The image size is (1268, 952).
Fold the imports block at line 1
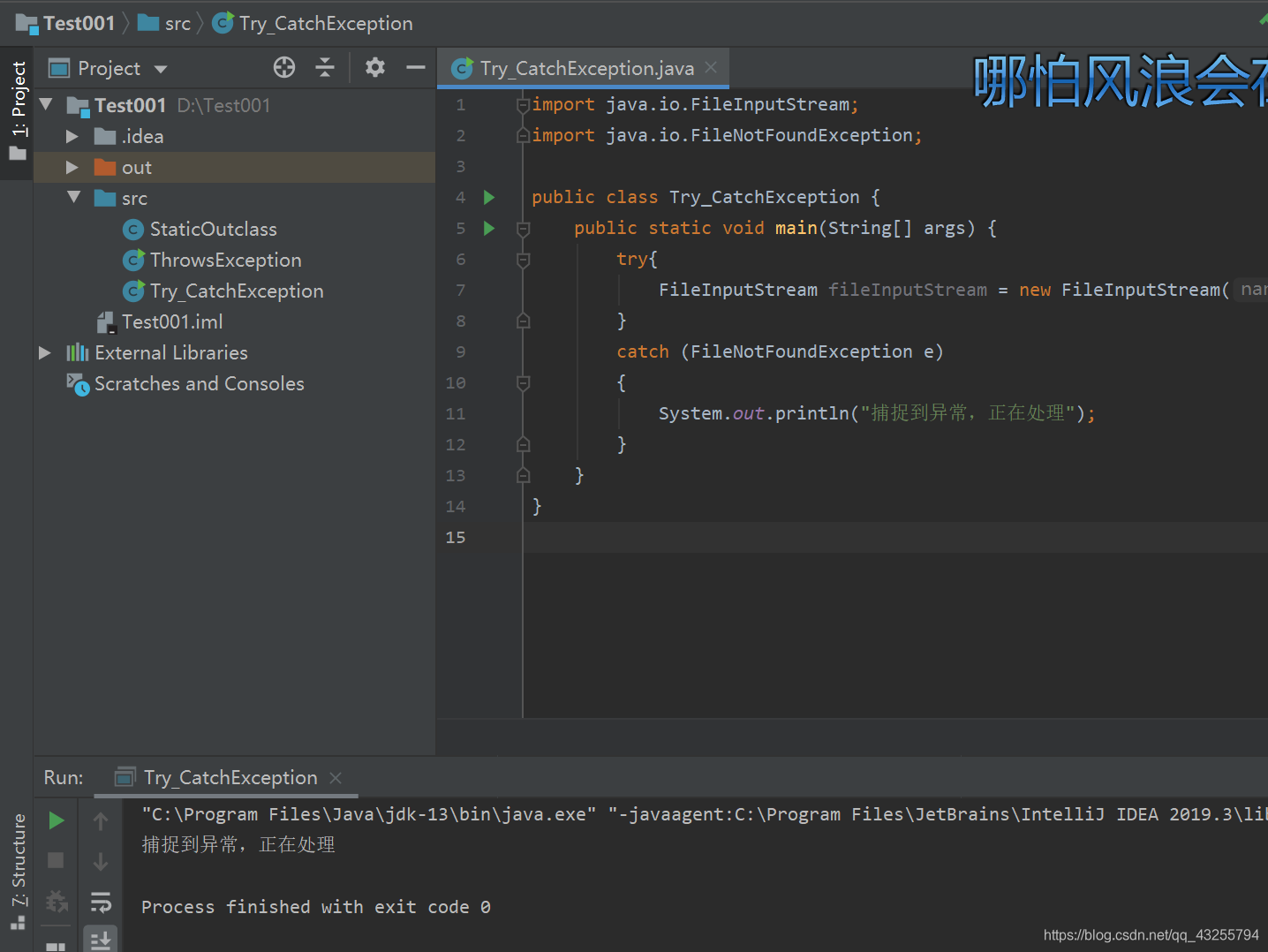523,105
